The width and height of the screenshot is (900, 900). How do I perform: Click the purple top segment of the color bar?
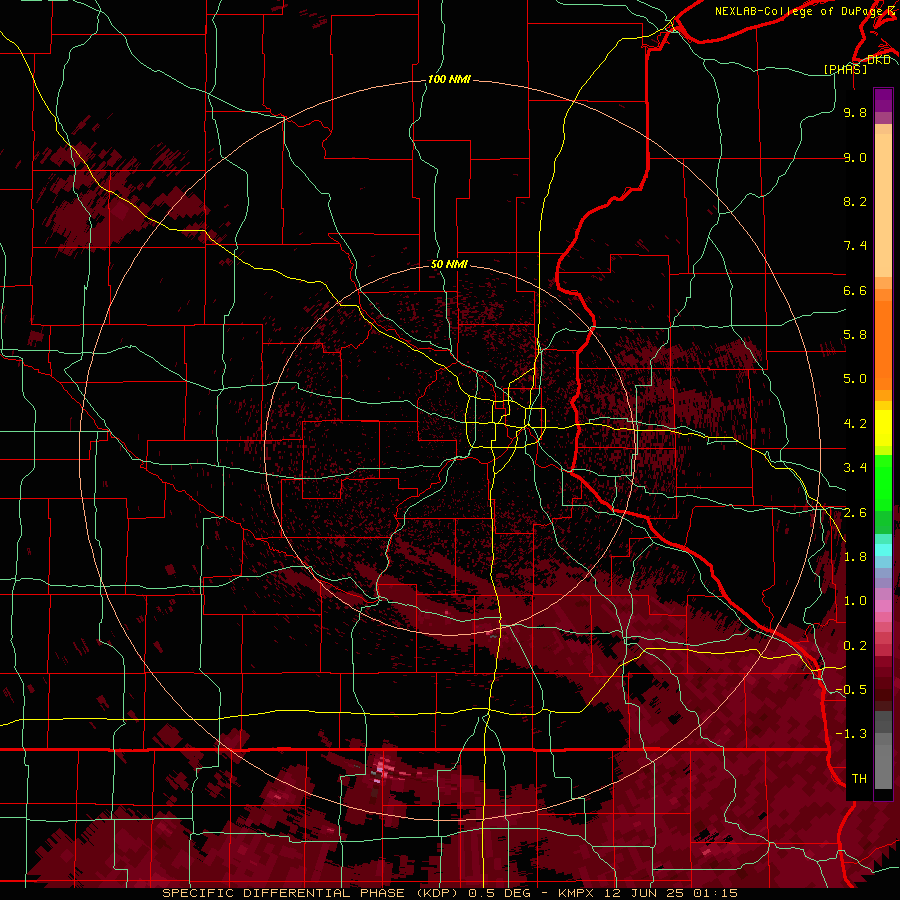tap(883, 100)
